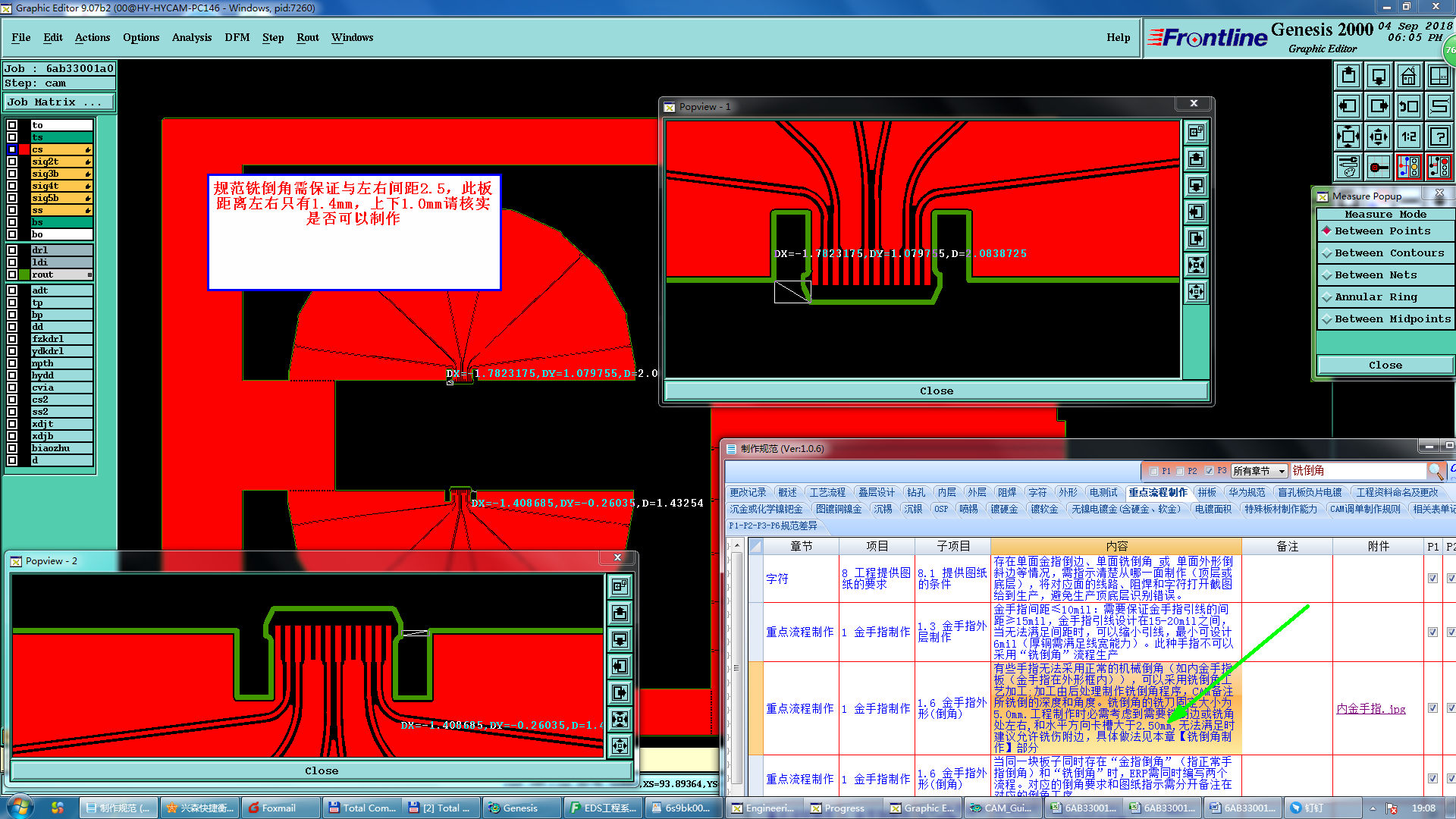Uncheck the P3 checkbox in search bar

(x=1209, y=471)
